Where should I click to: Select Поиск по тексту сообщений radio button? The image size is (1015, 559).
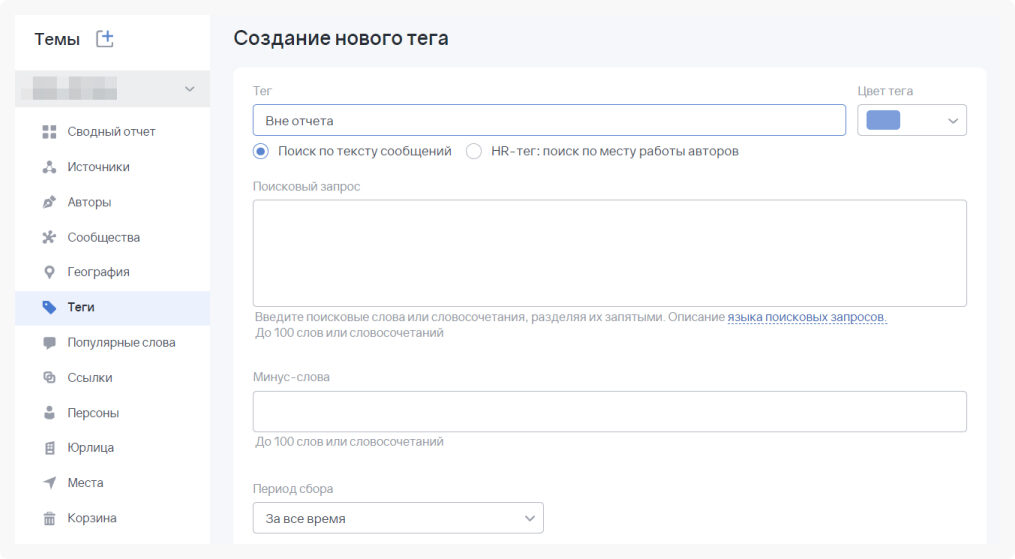point(261,151)
